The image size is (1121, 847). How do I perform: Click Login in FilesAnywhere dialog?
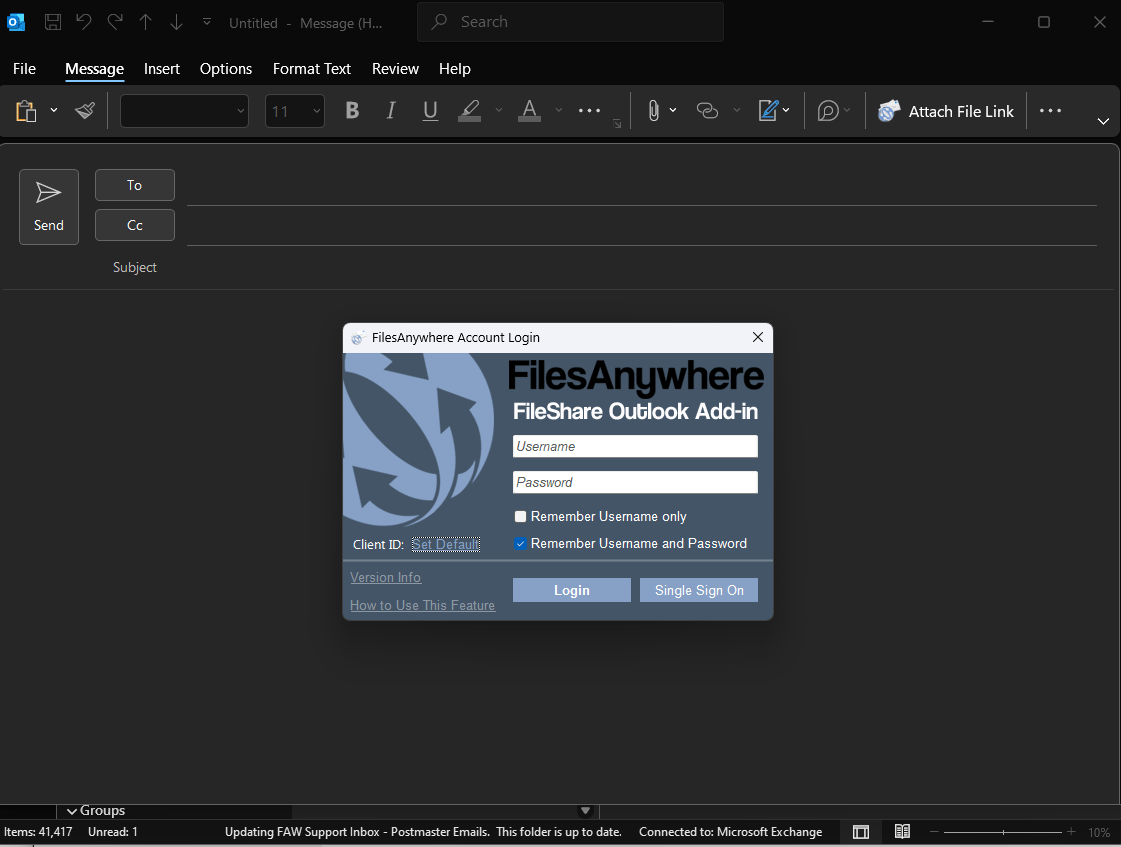(572, 590)
